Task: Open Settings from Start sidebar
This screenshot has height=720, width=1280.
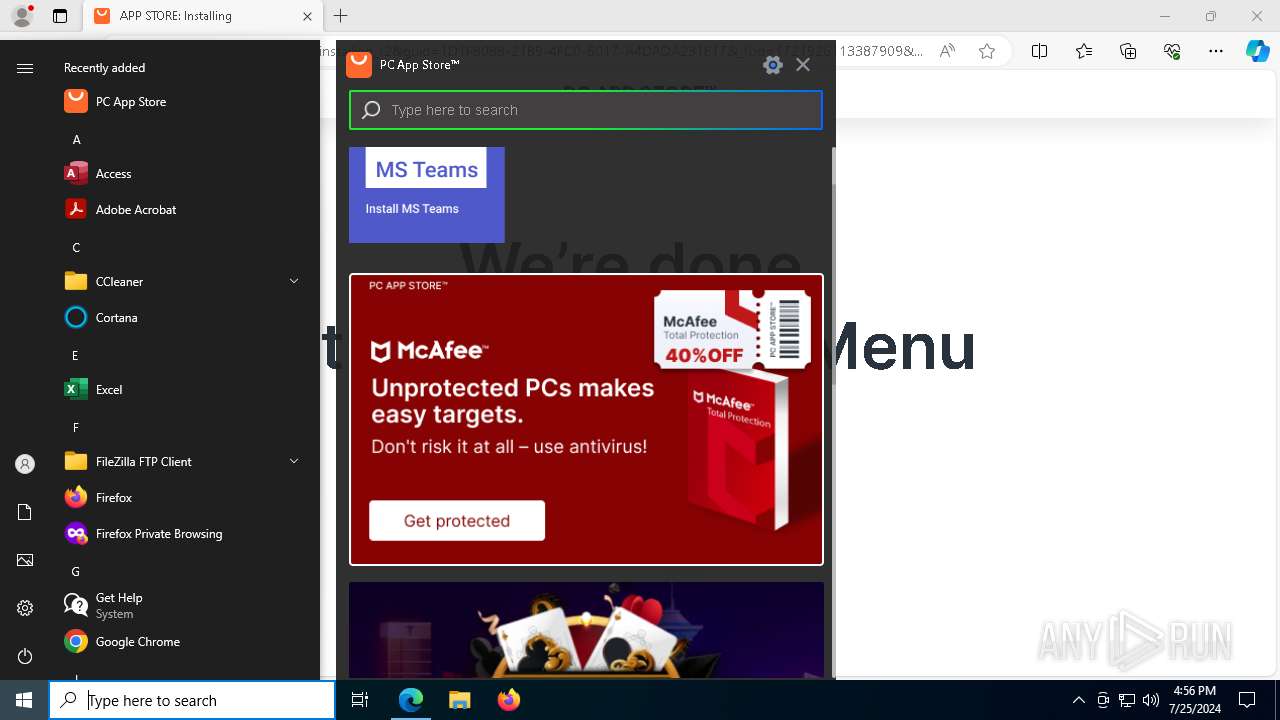Action: click(25, 608)
